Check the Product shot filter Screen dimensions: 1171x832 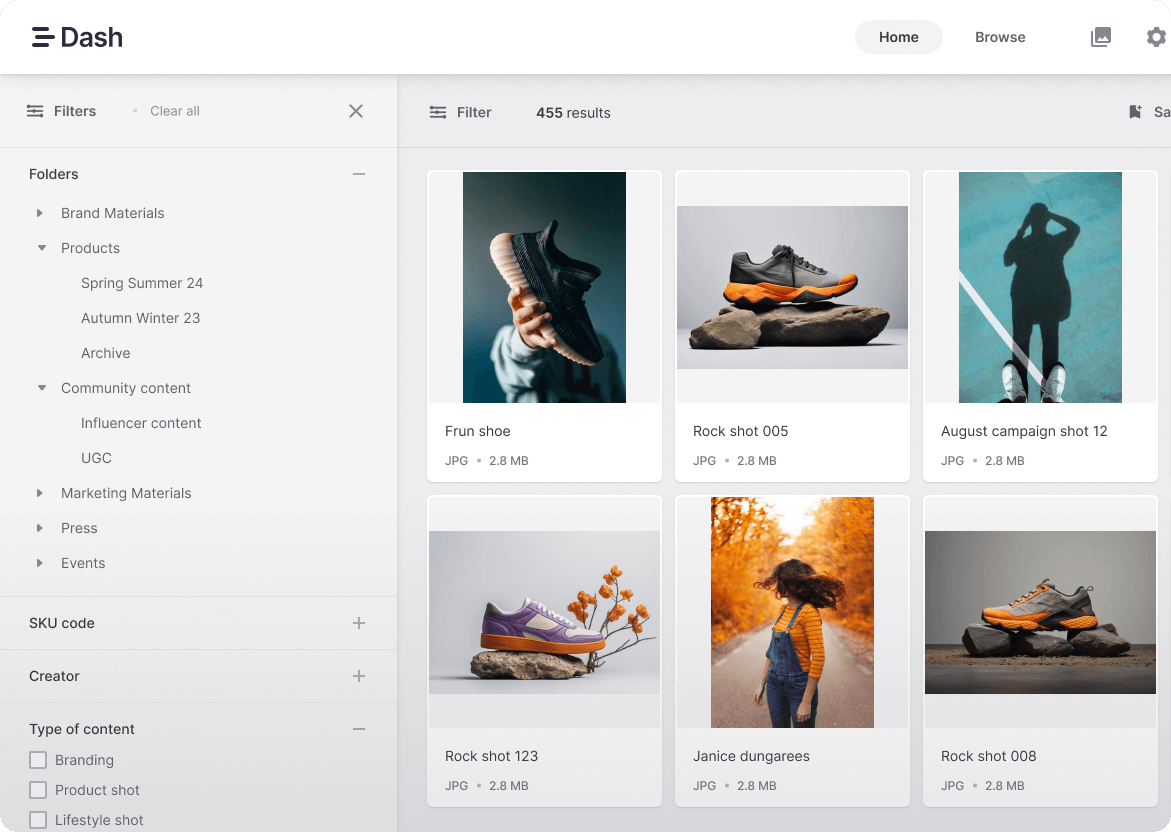[37, 790]
